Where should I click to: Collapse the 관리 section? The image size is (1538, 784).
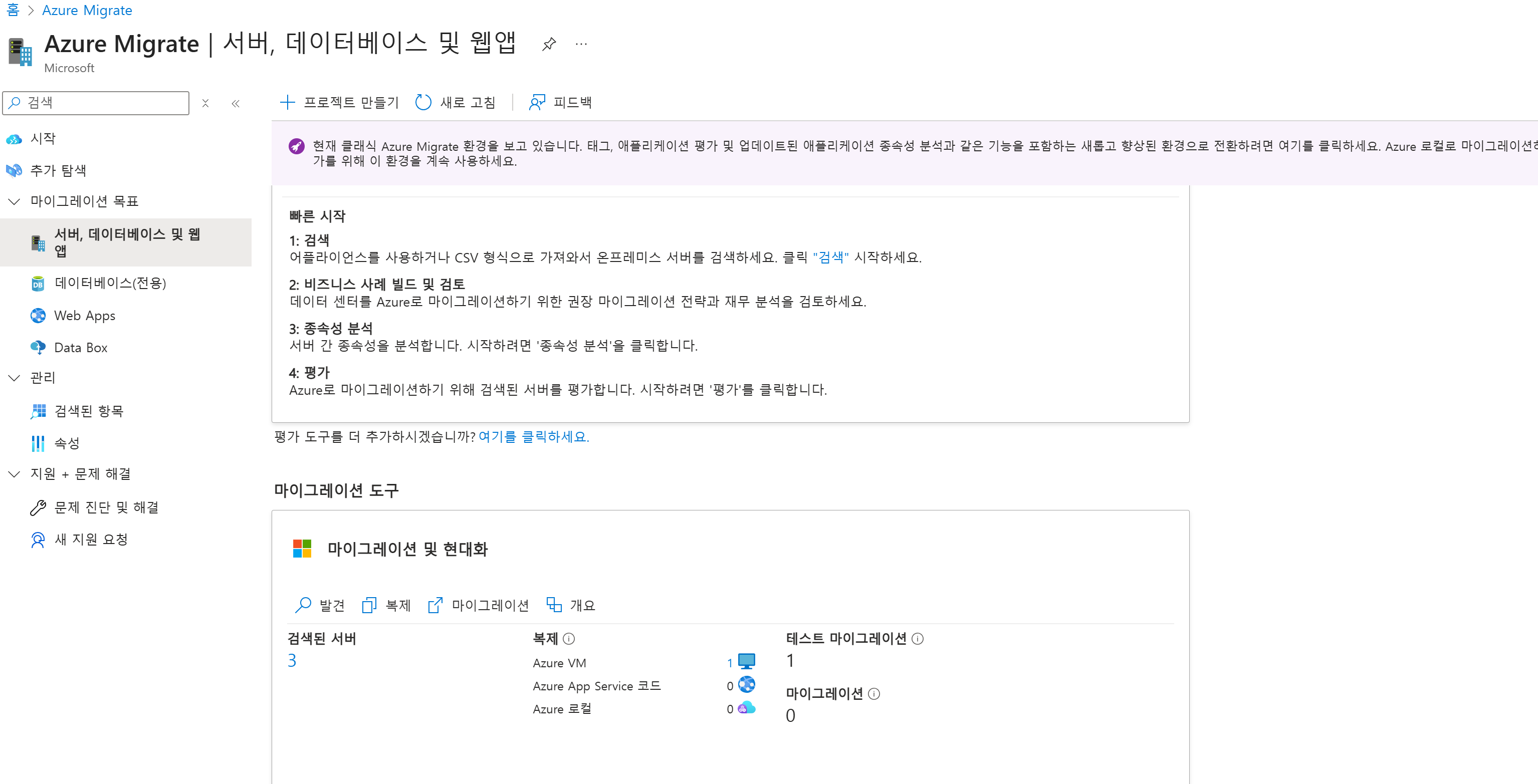pos(15,378)
